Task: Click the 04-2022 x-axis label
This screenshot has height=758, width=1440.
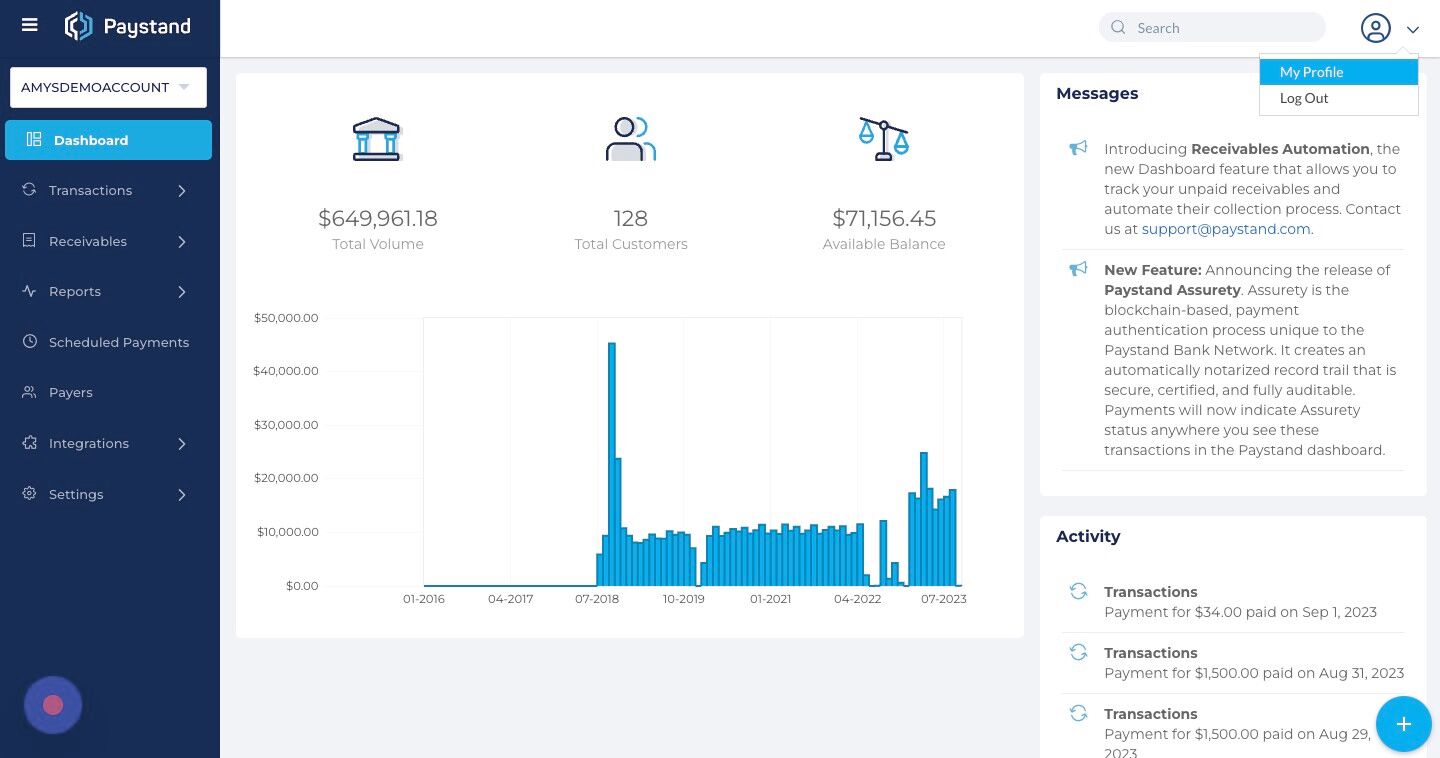Action: [857, 599]
